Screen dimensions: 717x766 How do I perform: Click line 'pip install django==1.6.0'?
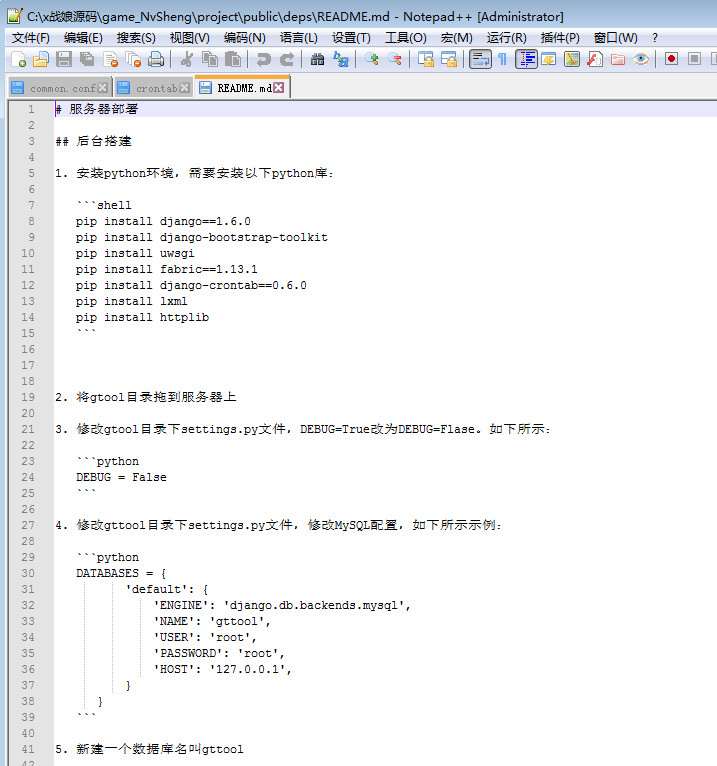click(163, 221)
